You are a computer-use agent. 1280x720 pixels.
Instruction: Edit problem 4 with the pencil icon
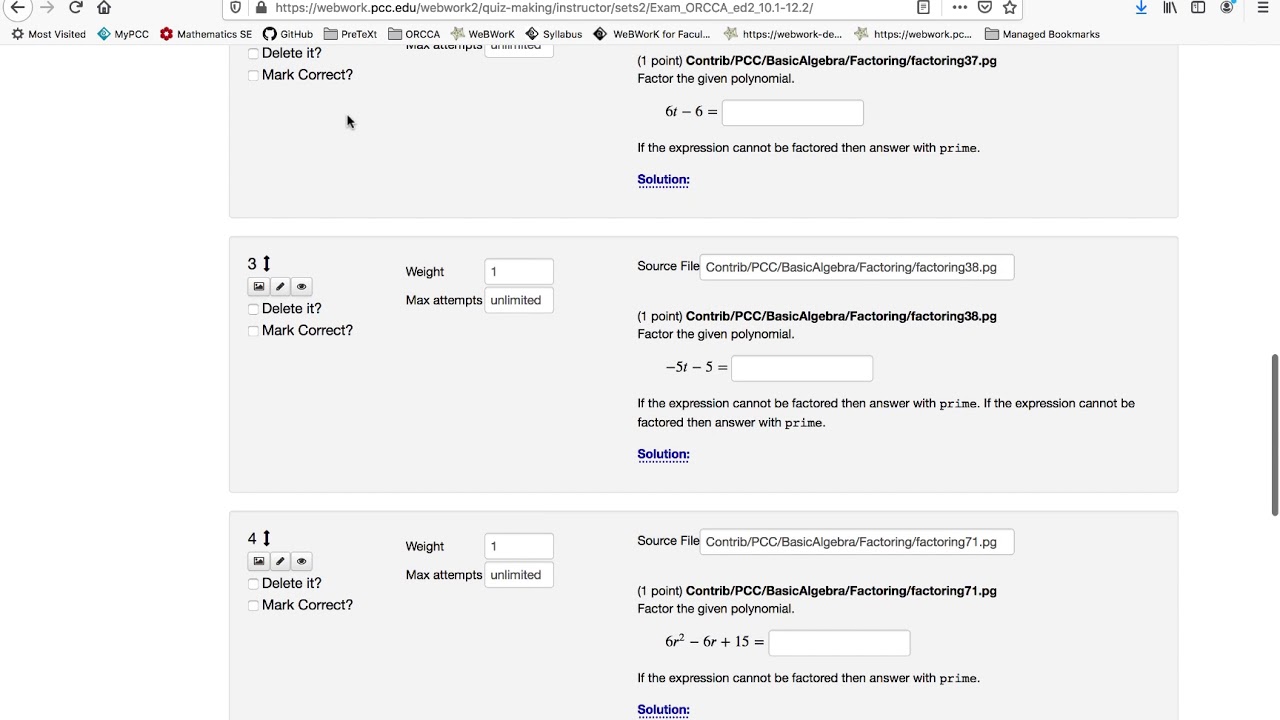tap(280, 561)
